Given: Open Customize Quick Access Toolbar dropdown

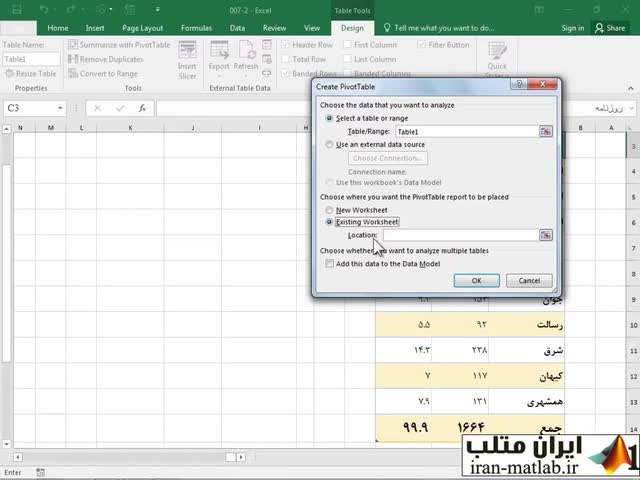Looking at the screenshot, I should 158,10.
